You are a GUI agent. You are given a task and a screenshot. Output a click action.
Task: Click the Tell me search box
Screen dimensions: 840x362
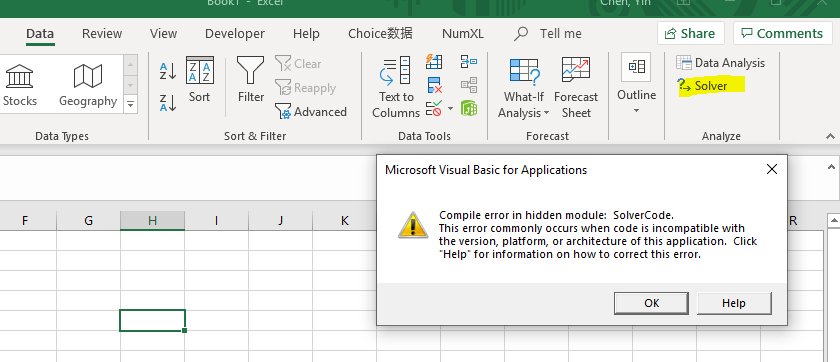point(548,34)
